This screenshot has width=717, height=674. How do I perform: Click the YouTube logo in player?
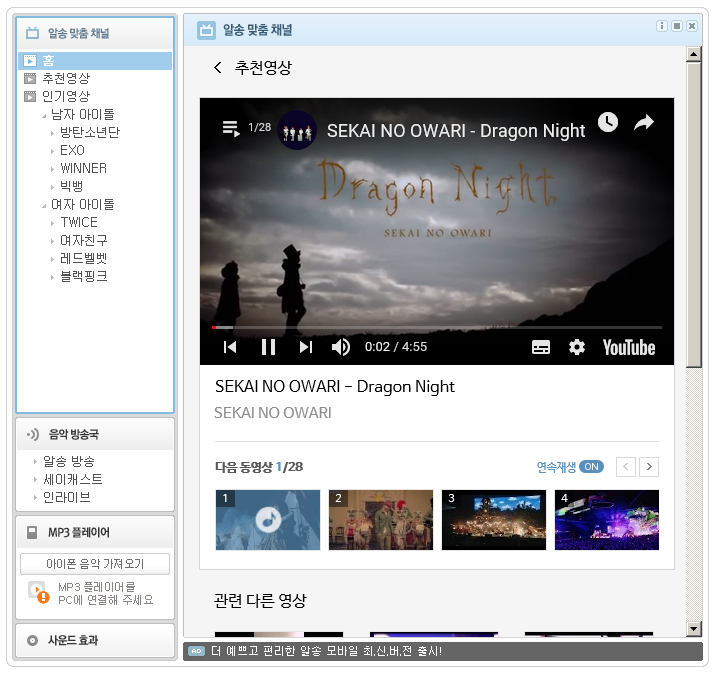[629, 348]
